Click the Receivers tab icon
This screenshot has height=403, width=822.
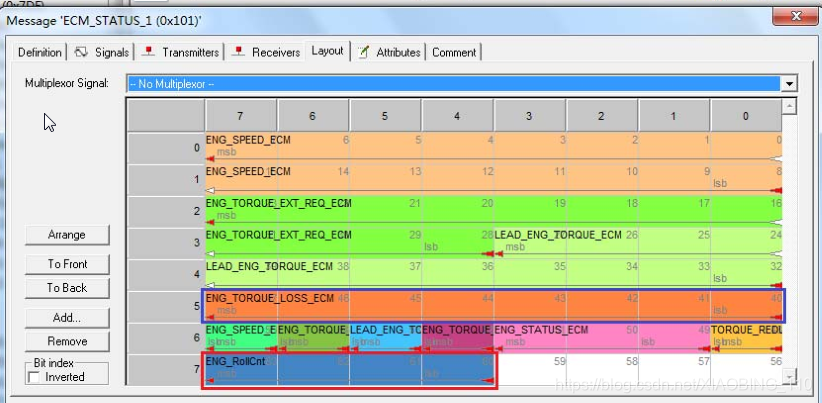tap(240, 52)
